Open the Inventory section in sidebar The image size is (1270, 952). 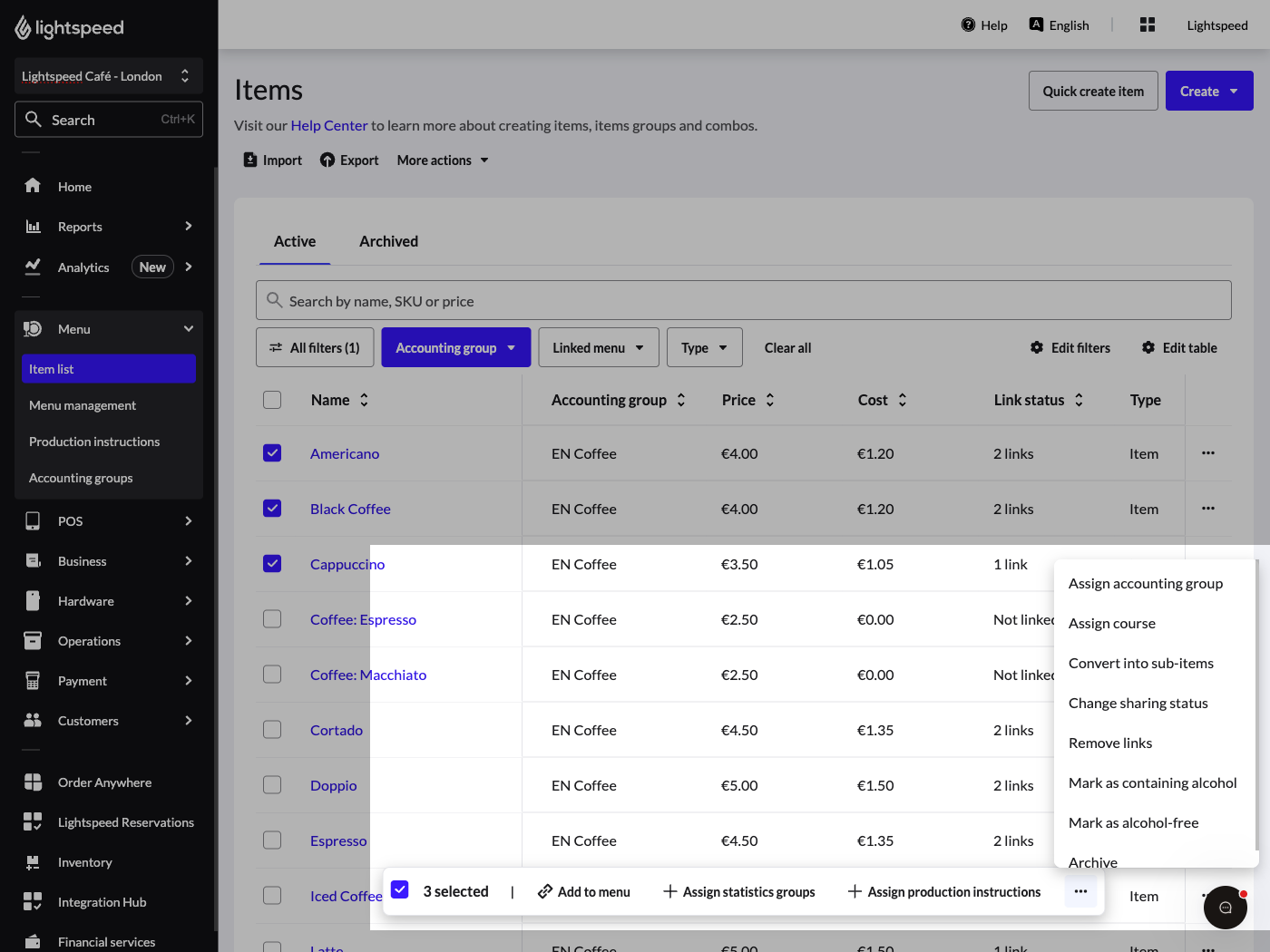click(85, 862)
